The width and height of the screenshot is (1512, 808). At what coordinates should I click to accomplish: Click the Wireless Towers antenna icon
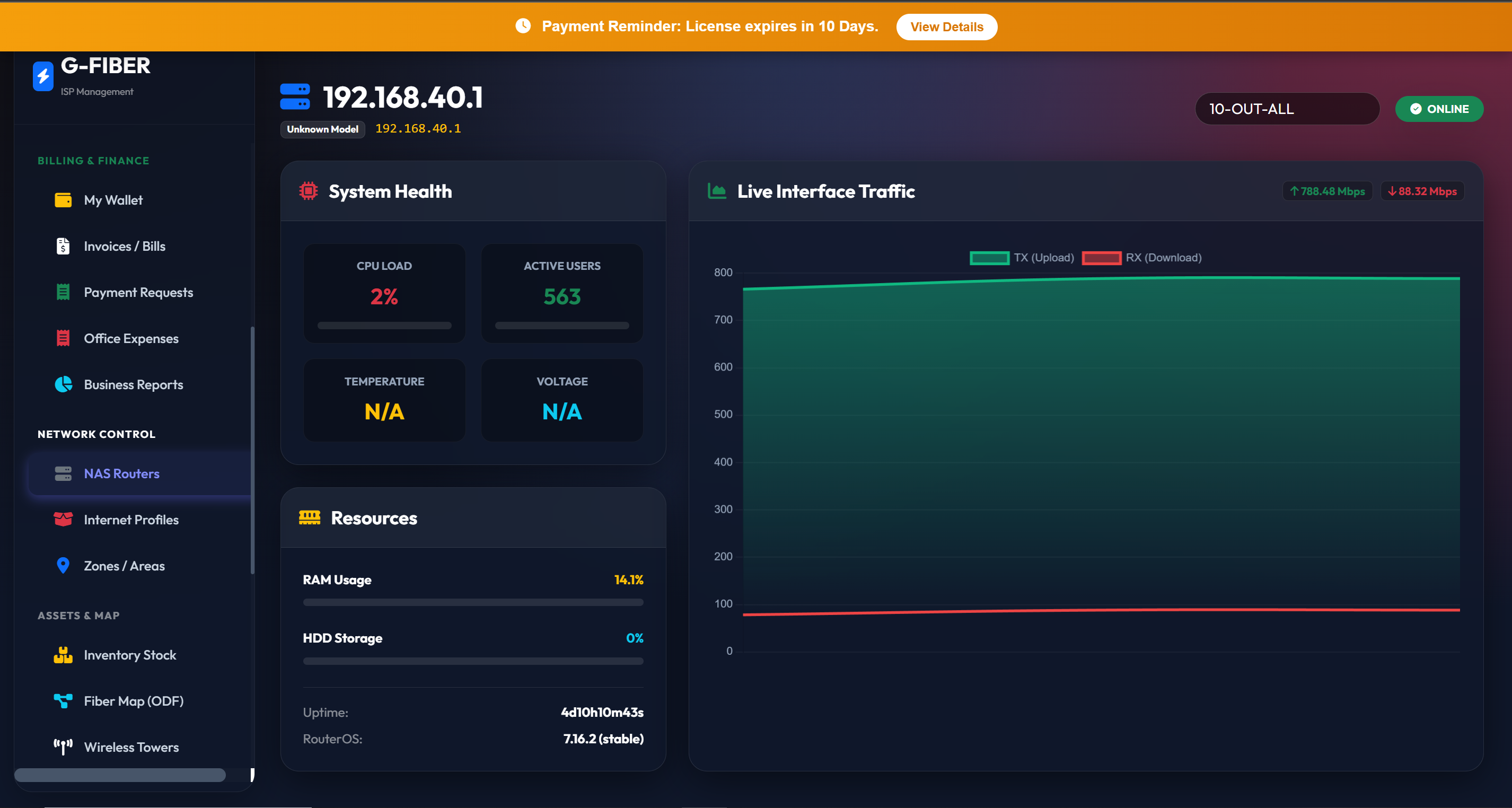[63, 747]
